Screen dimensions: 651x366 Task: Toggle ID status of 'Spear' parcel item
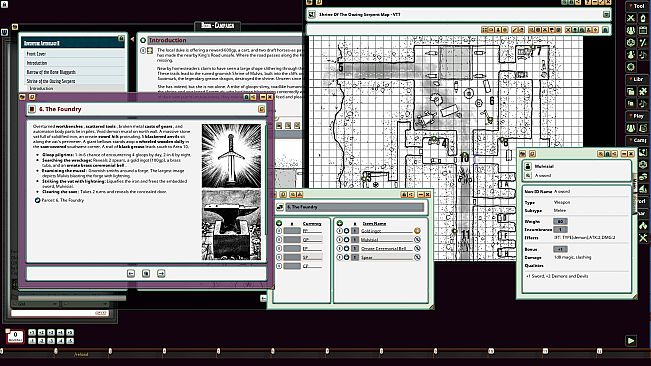pos(346,257)
